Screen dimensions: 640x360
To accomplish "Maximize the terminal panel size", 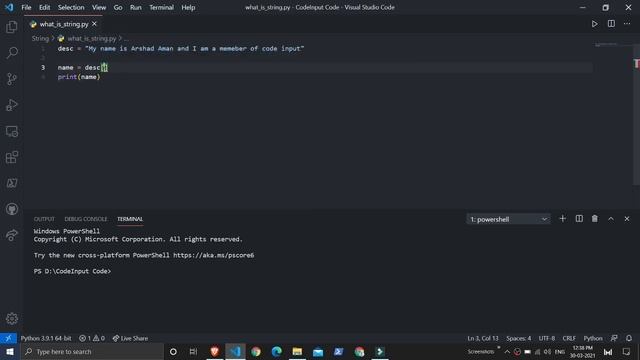I will tap(611, 219).
